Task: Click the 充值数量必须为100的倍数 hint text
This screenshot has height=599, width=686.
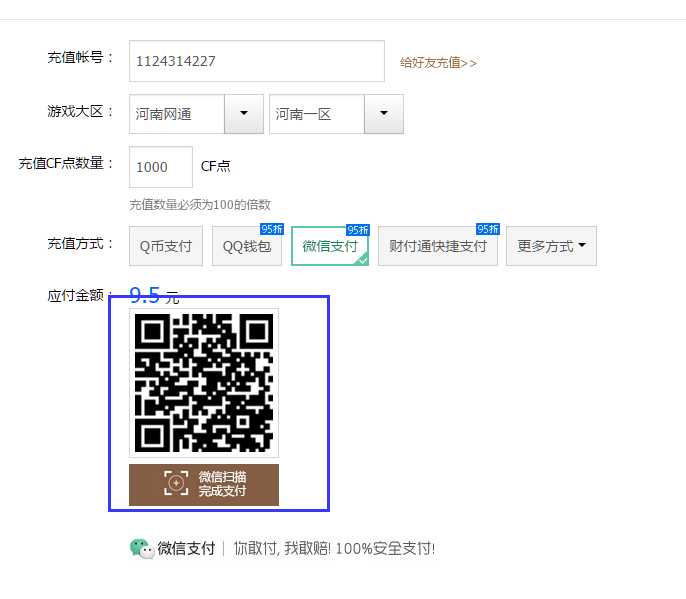Action: tap(200, 204)
